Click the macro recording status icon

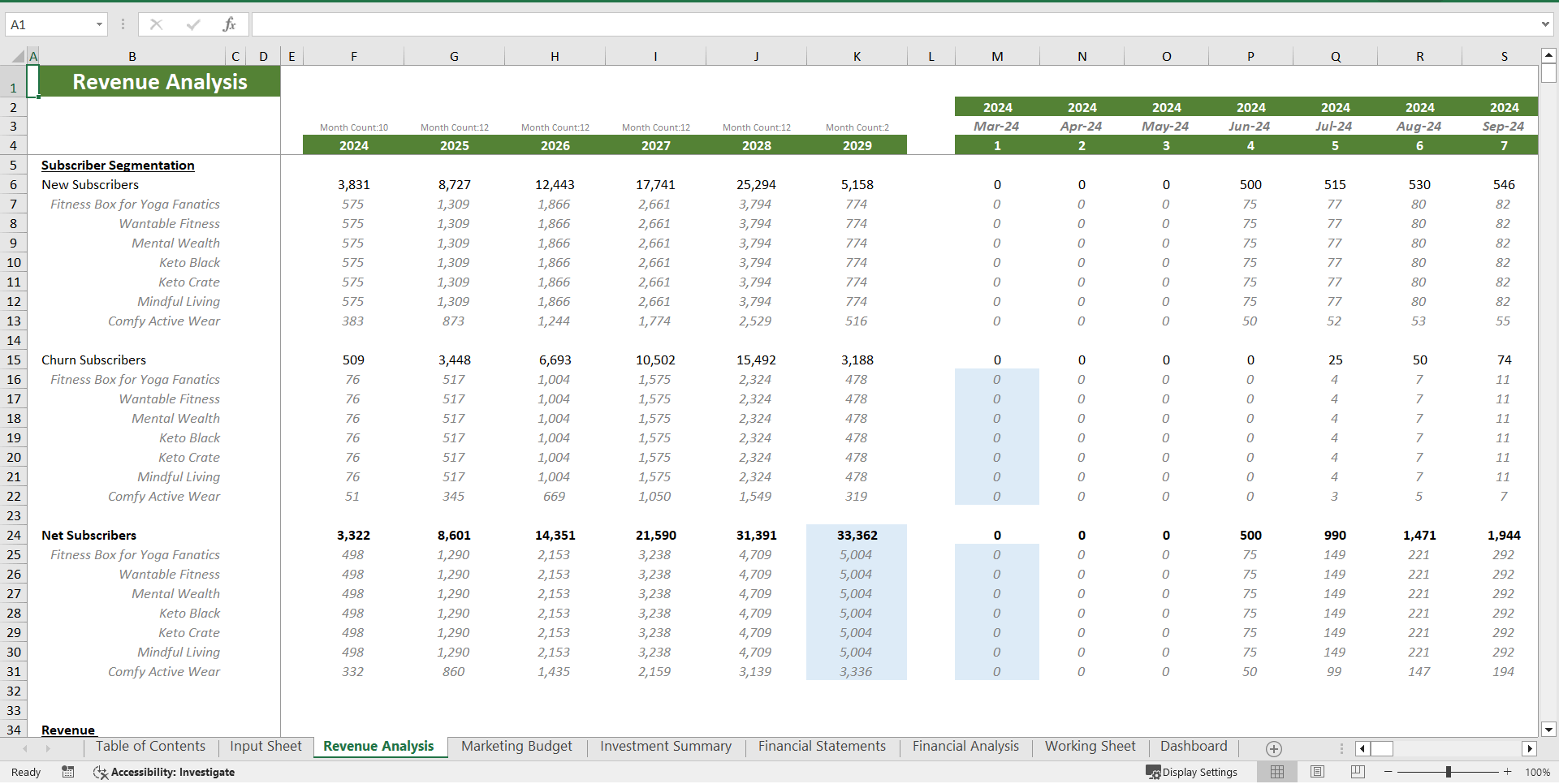(x=68, y=772)
